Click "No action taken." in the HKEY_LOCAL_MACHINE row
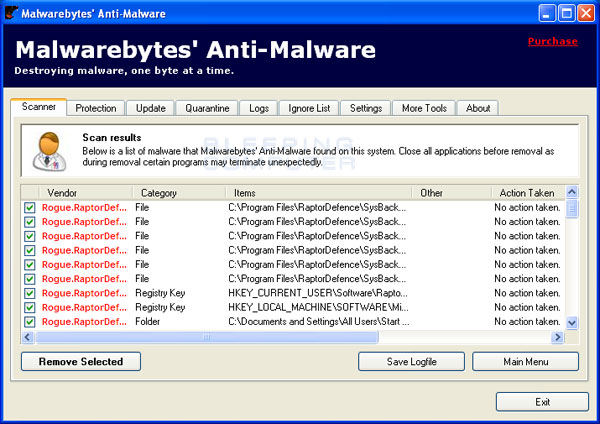The height and width of the screenshot is (424, 600). (527, 307)
